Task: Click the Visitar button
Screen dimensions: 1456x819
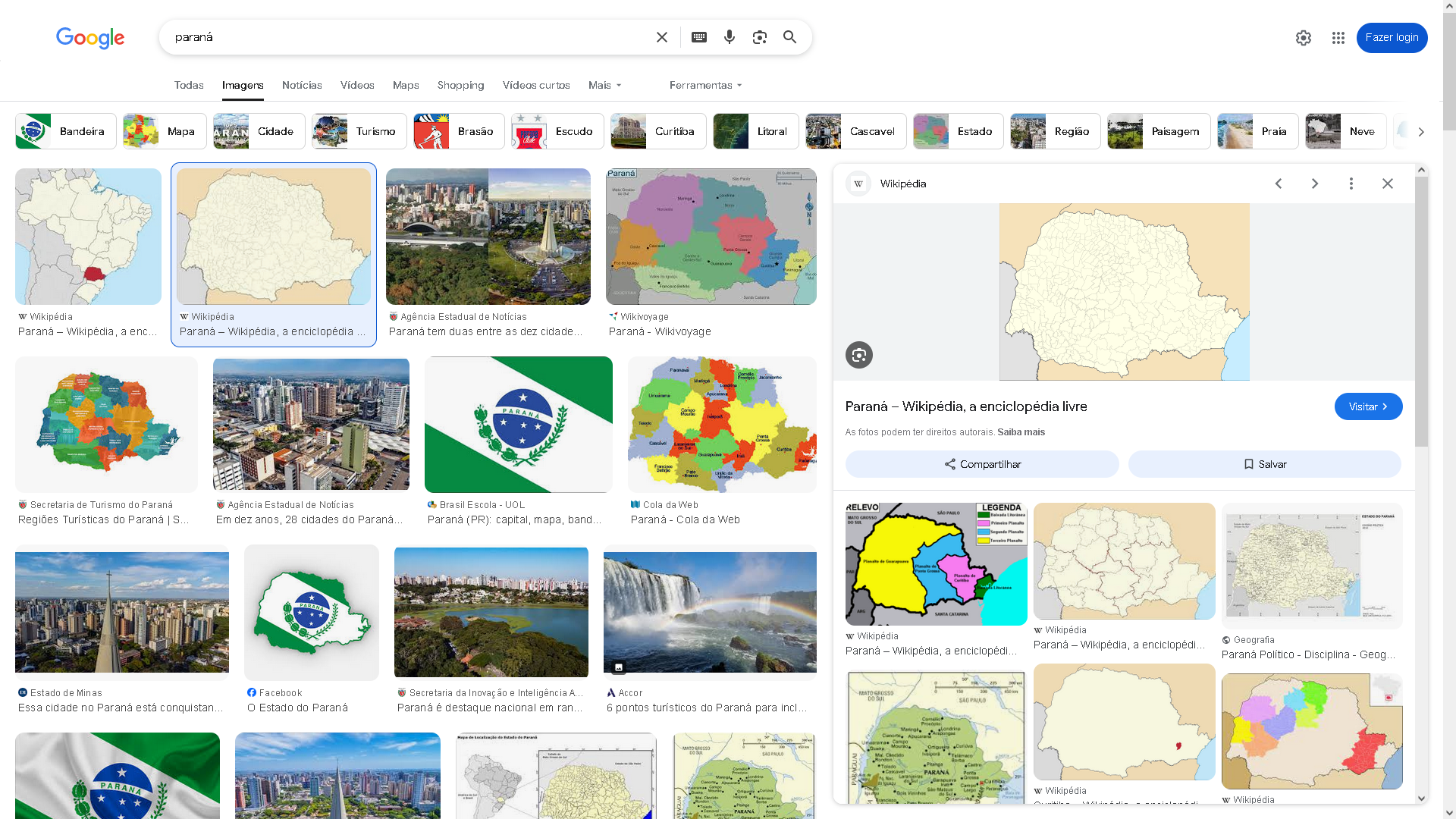Action: point(1368,406)
